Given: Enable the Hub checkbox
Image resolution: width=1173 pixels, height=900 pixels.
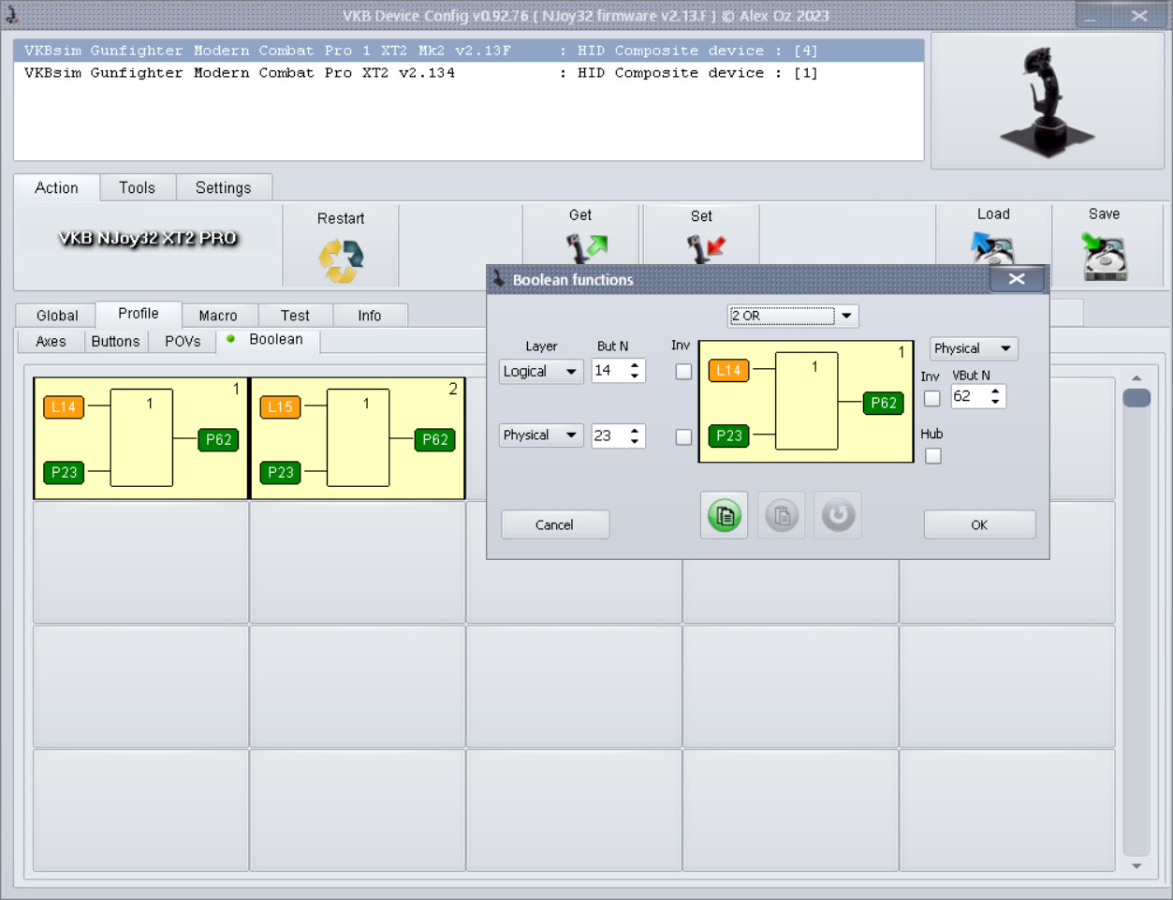Looking at the screenshot, I should tap(932, 456).
